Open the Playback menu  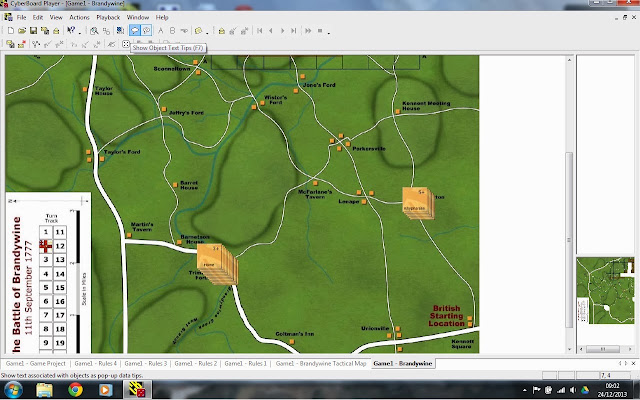[108, 18]
